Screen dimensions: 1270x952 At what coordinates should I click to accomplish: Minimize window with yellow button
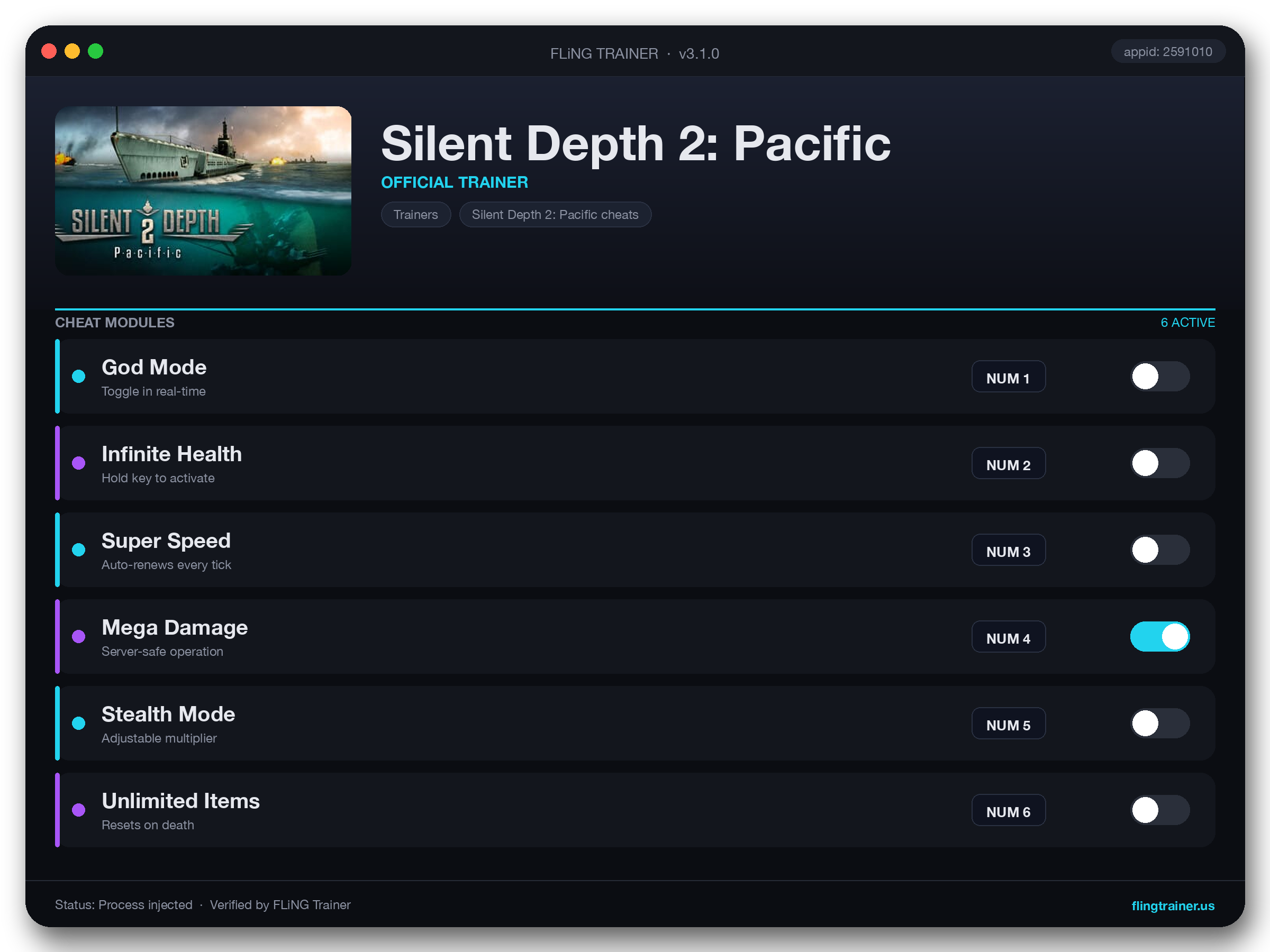(x=72, y=52)
